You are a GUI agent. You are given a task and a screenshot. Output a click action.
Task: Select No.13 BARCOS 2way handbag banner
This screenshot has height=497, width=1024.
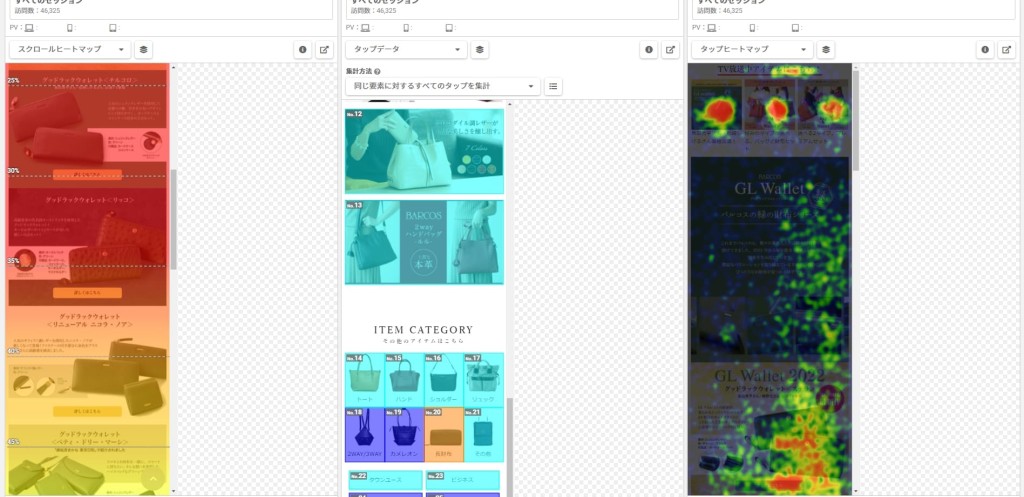click(424, 242)
